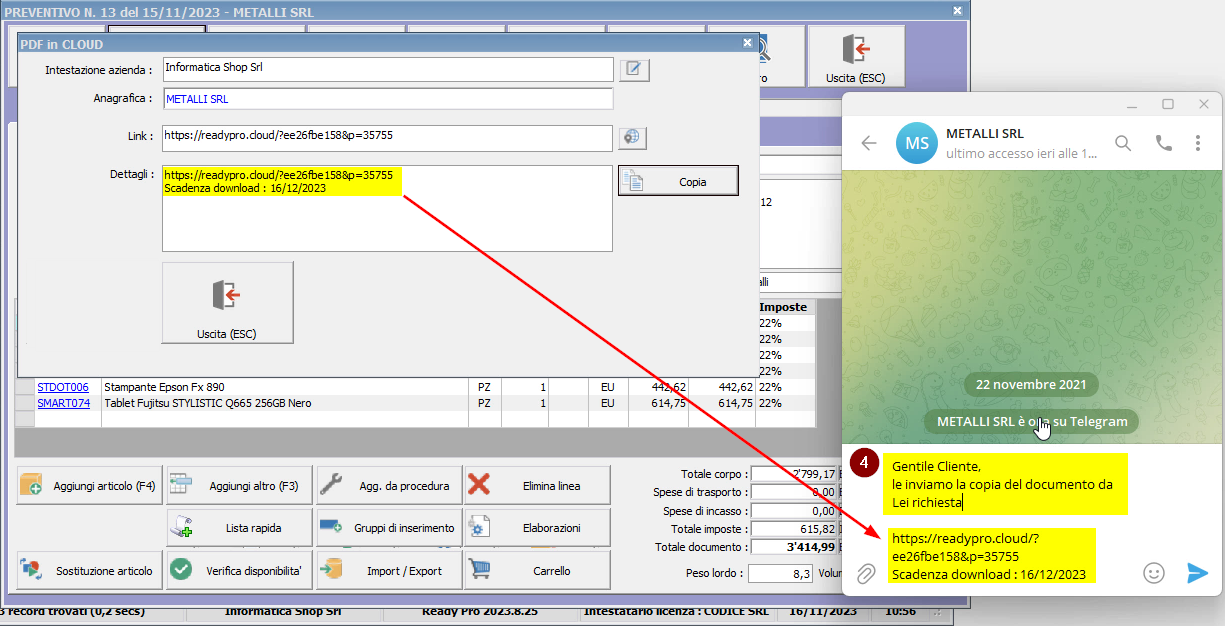1225x626 pixels.
Task: Click the Peso lordo field showing 8,3
Action: [x=781, y=573]
